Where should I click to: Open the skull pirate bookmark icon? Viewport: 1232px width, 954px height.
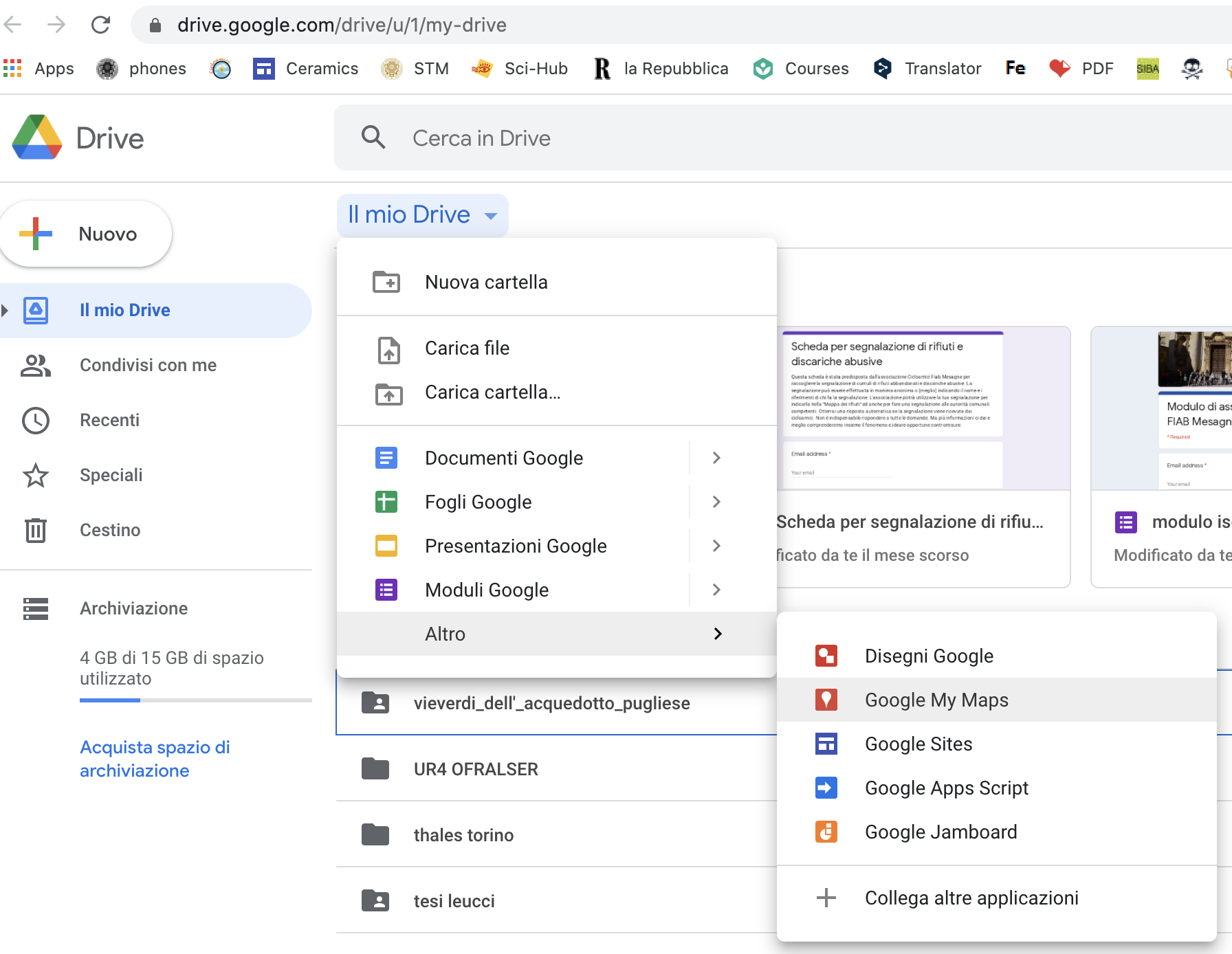(1192, 68)
